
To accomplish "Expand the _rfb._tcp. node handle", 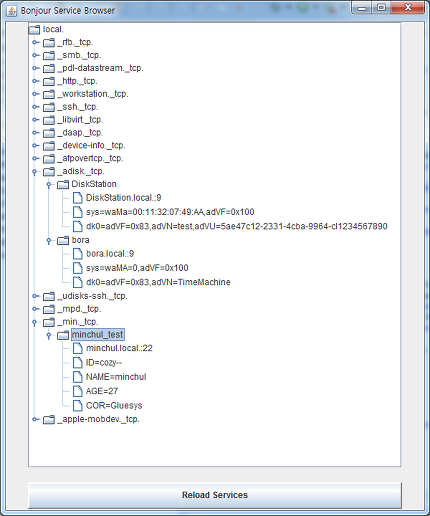I will click(35, 42).
